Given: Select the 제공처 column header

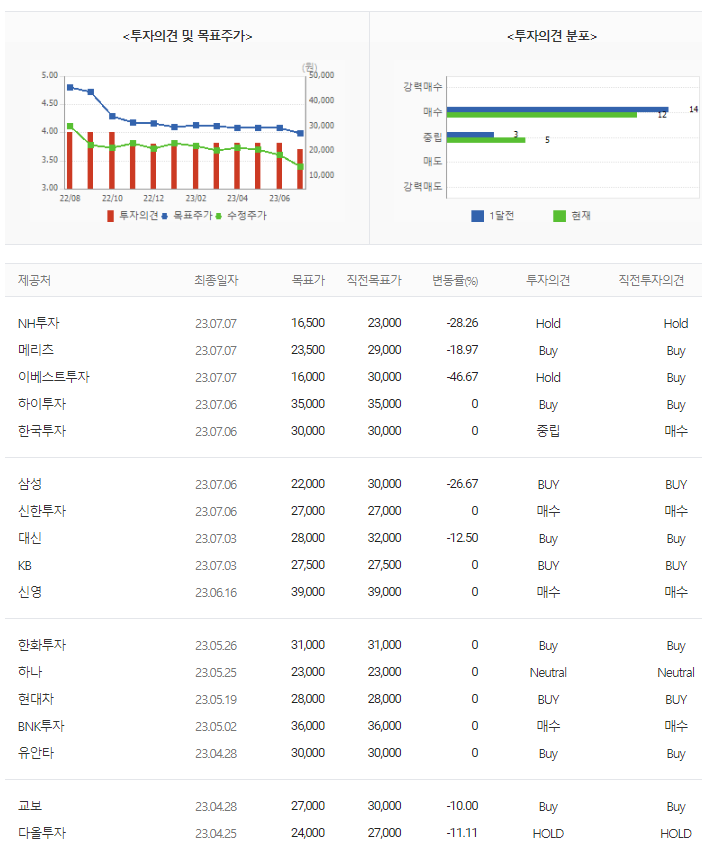Looking at the screenshot, I should pos(34,280).
